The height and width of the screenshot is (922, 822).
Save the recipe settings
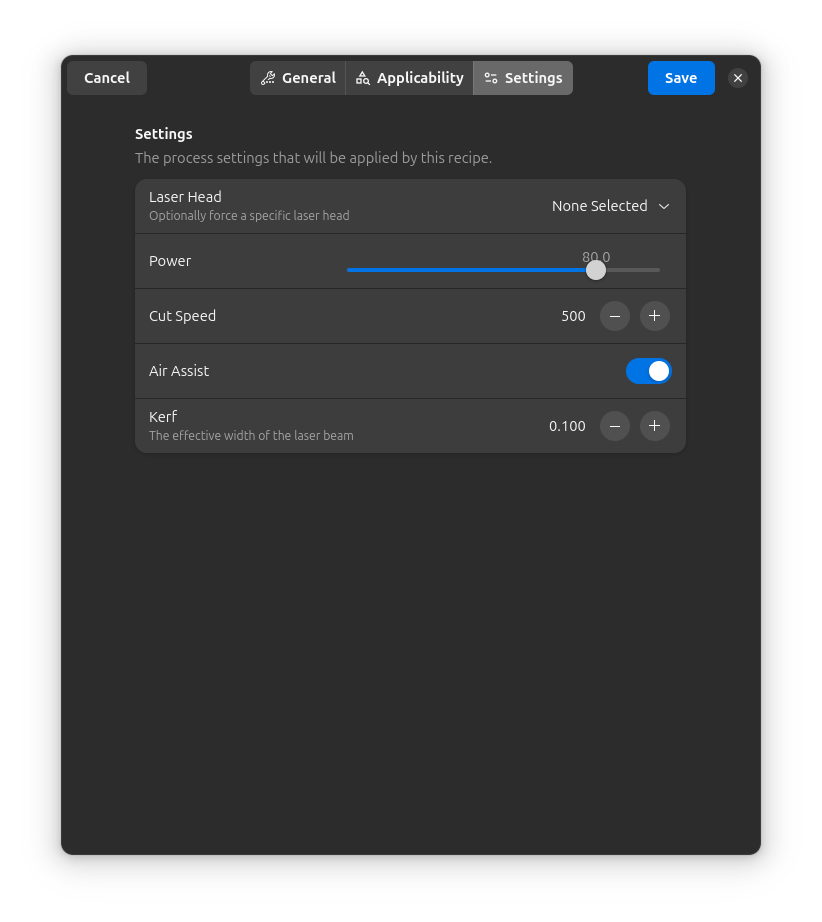[681, 77]
